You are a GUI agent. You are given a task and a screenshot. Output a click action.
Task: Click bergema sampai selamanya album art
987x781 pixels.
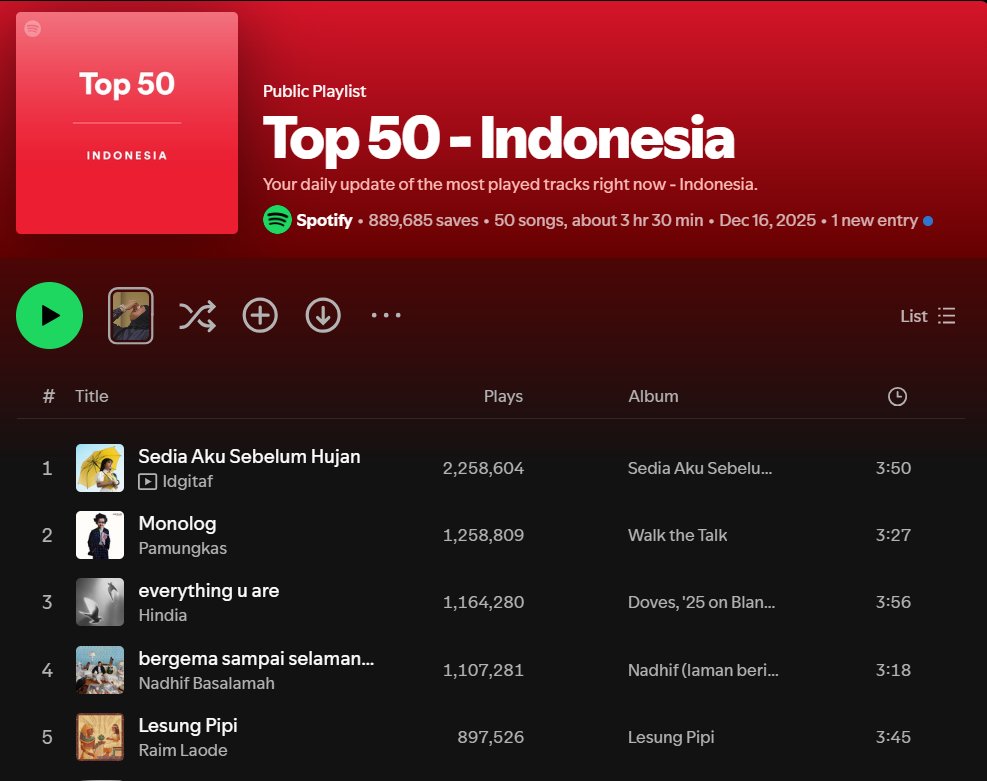tap(99, 670)
